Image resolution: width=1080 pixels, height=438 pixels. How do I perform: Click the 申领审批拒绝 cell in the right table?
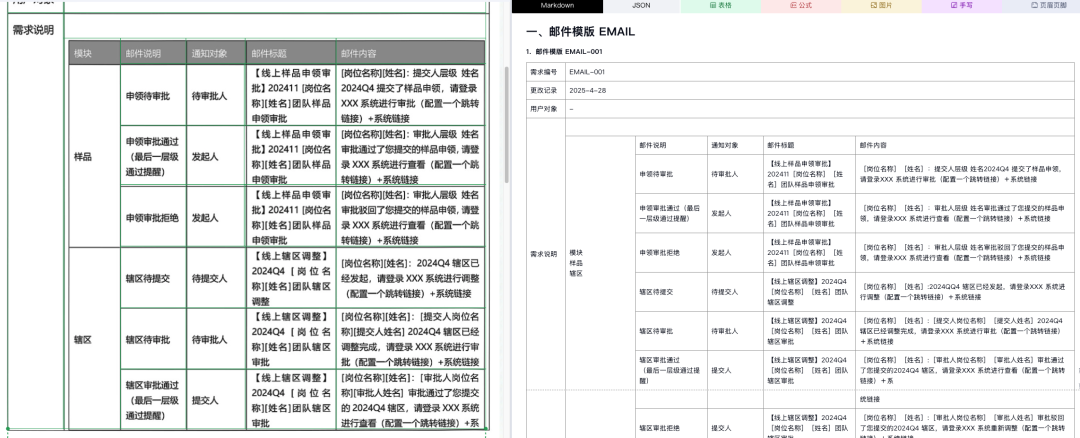point(672,253)
